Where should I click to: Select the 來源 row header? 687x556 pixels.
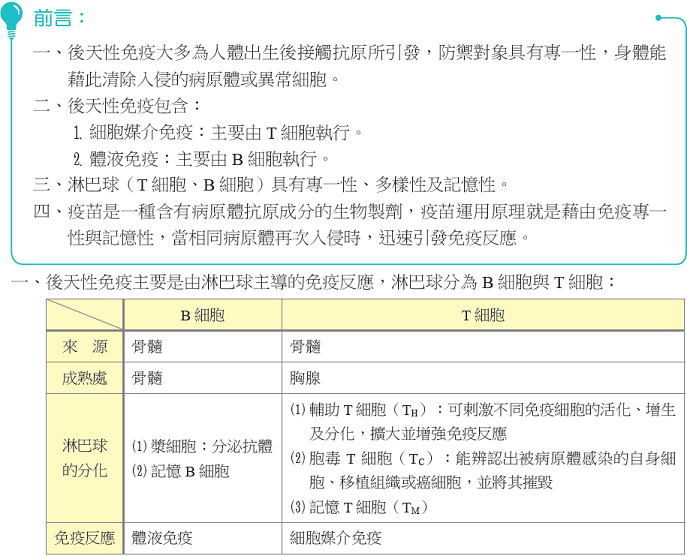click(x=85, y=346)
